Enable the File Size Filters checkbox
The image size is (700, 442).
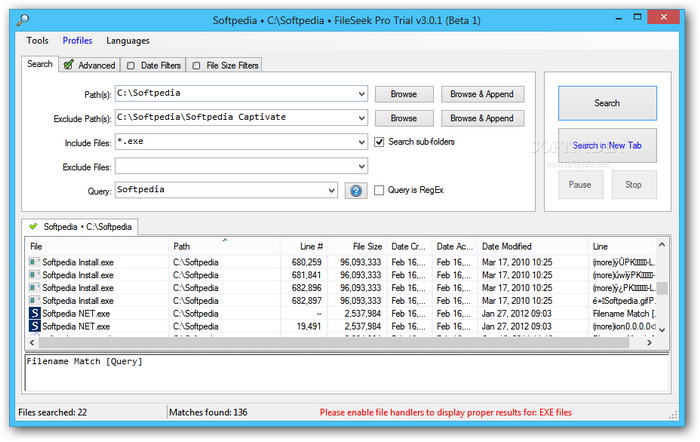pyautogui.click(x=196, y=66)
